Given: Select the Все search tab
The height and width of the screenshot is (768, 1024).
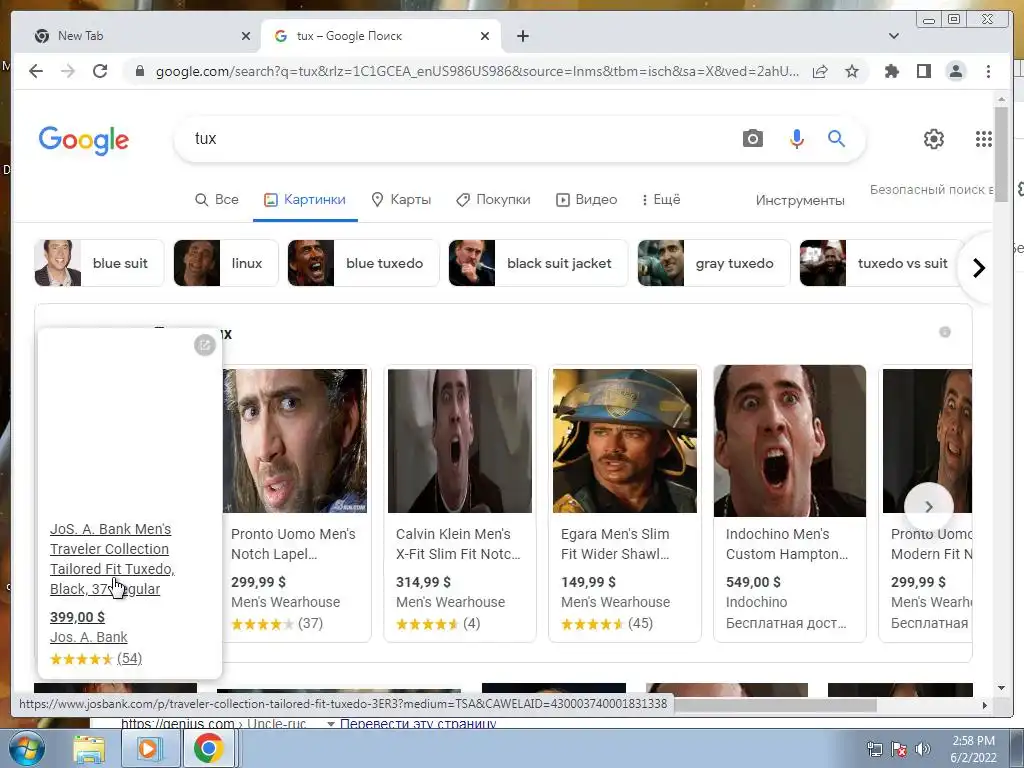Looking at the screenshot, I should click(x=217, y=200).
